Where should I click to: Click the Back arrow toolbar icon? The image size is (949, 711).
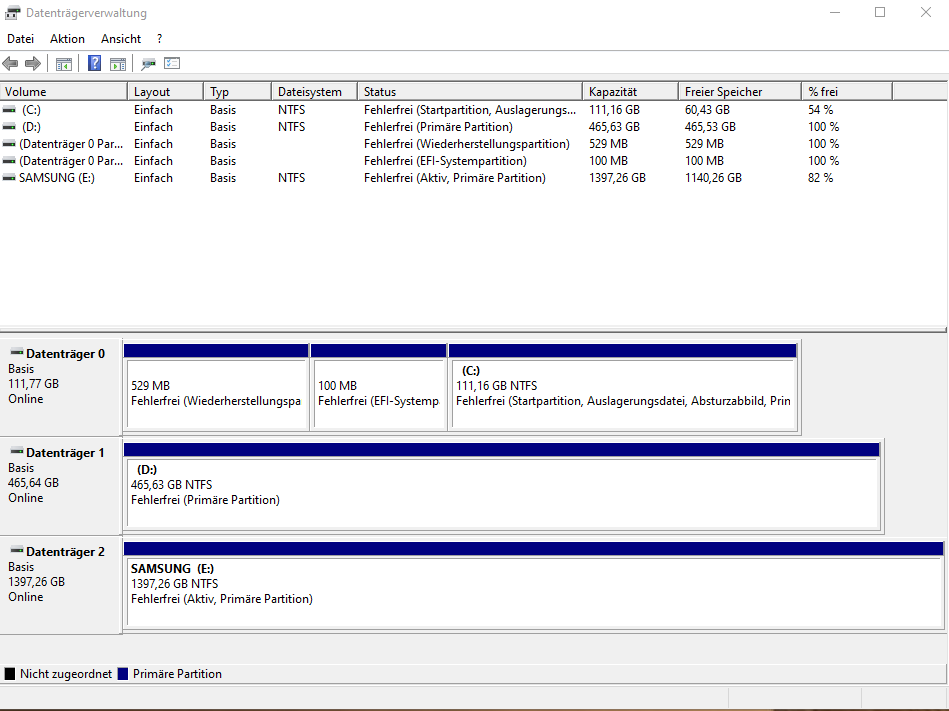point(10,64)
